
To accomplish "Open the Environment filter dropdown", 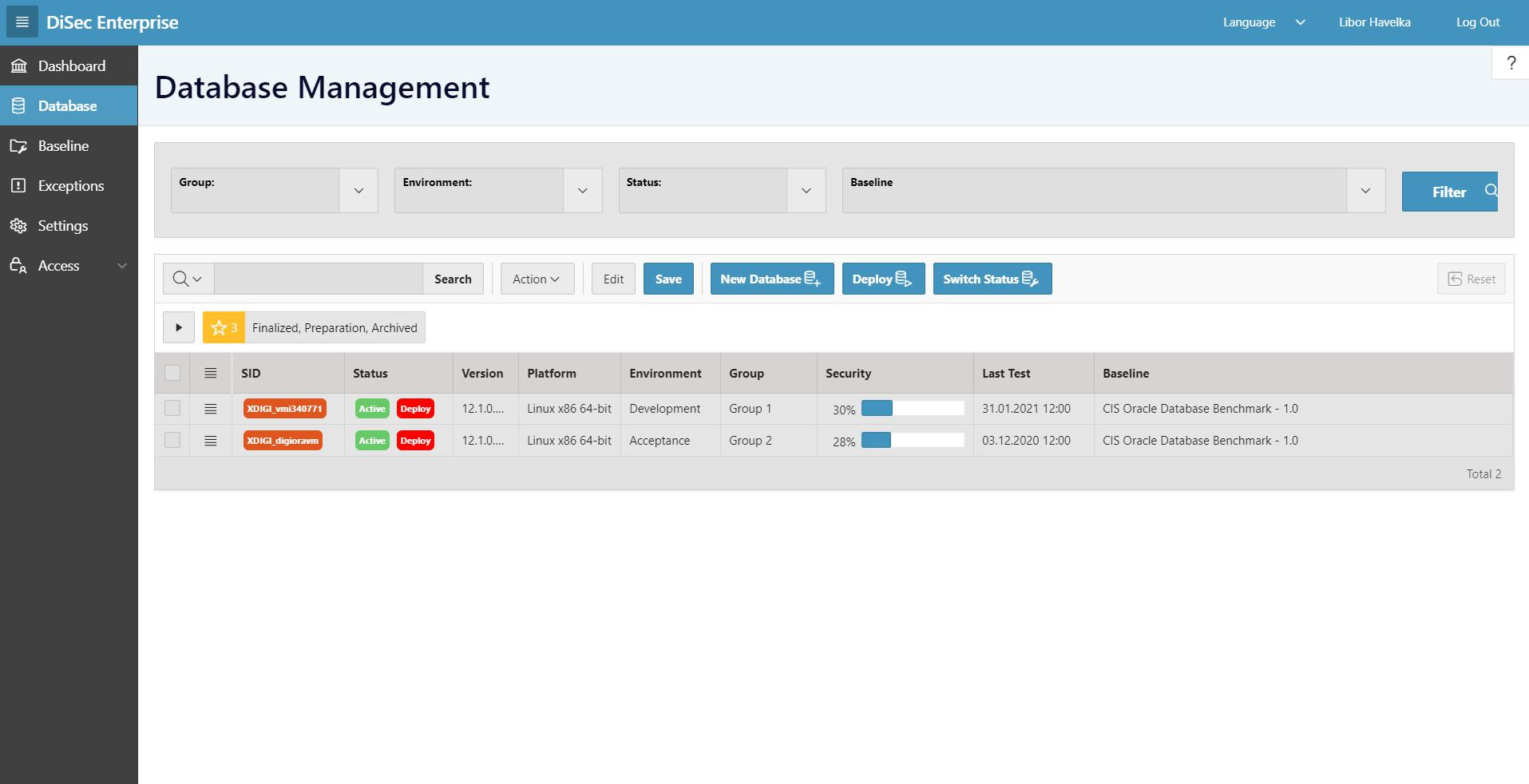I will (x=582, y=191).
